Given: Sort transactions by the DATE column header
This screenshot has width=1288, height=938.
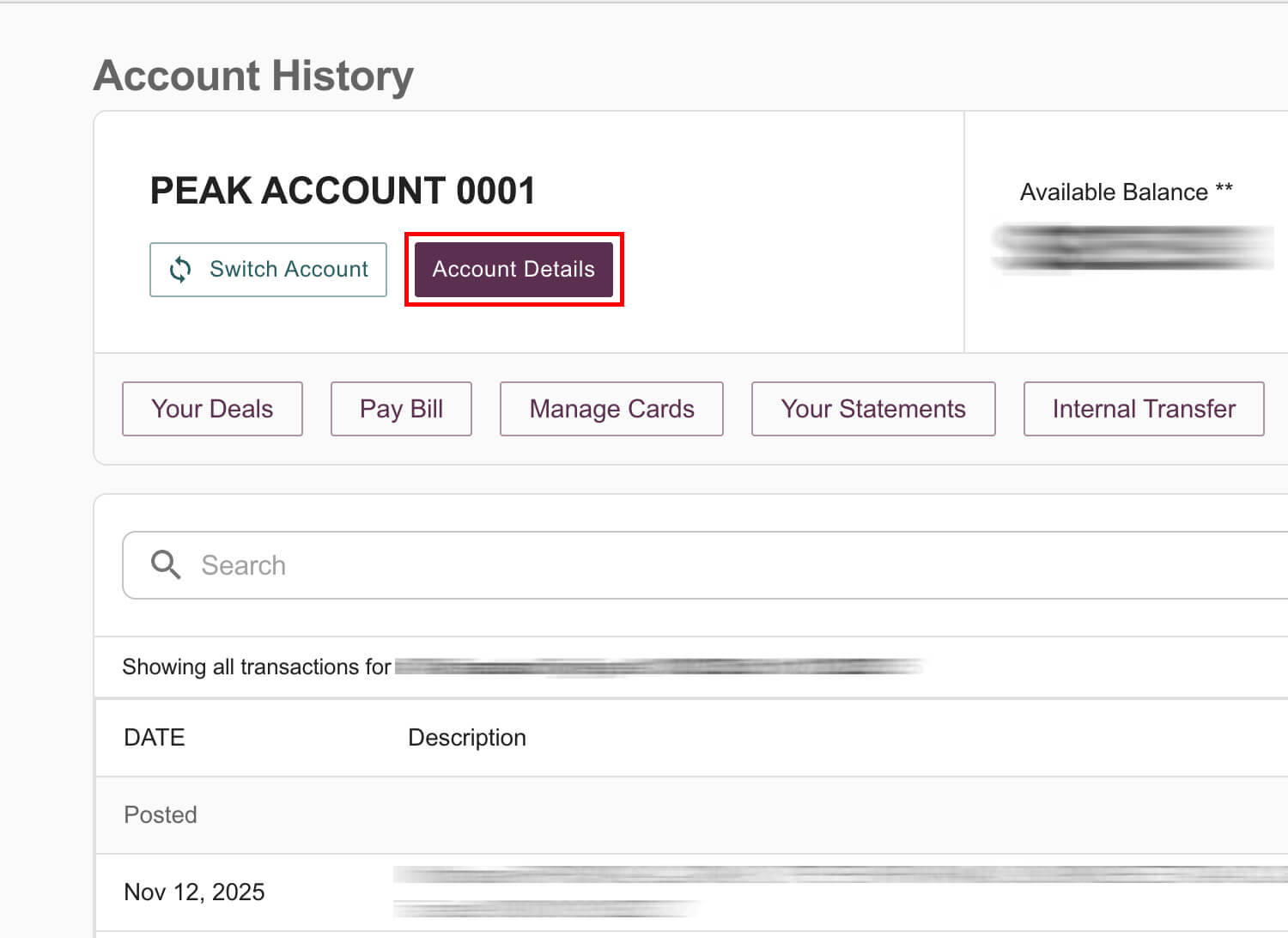Looking at the screenshot, I should point(155,737).
